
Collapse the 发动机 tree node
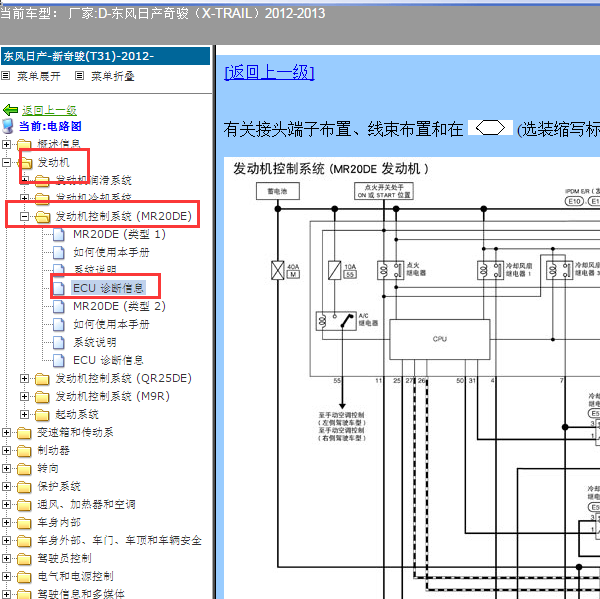(x=6, y=162)
